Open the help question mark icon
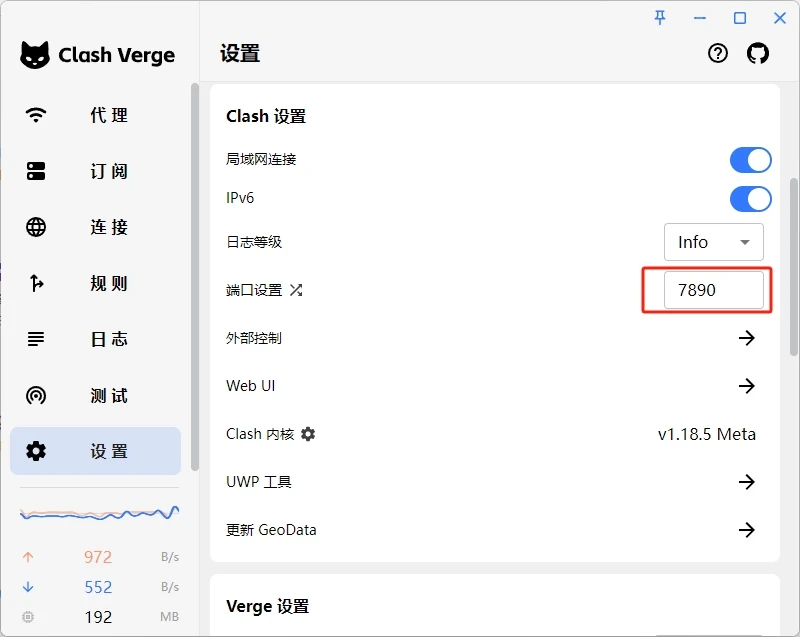The width and height of the screenshot is (800, 637). tap(718, 54)
